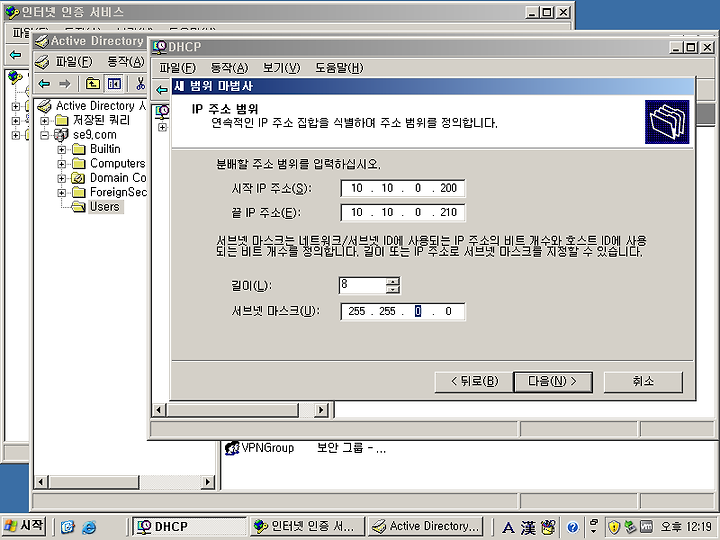Screen dimensions: 720x540
Task: Select the 저장된 쿼리 folder
Action: (101, 120)
